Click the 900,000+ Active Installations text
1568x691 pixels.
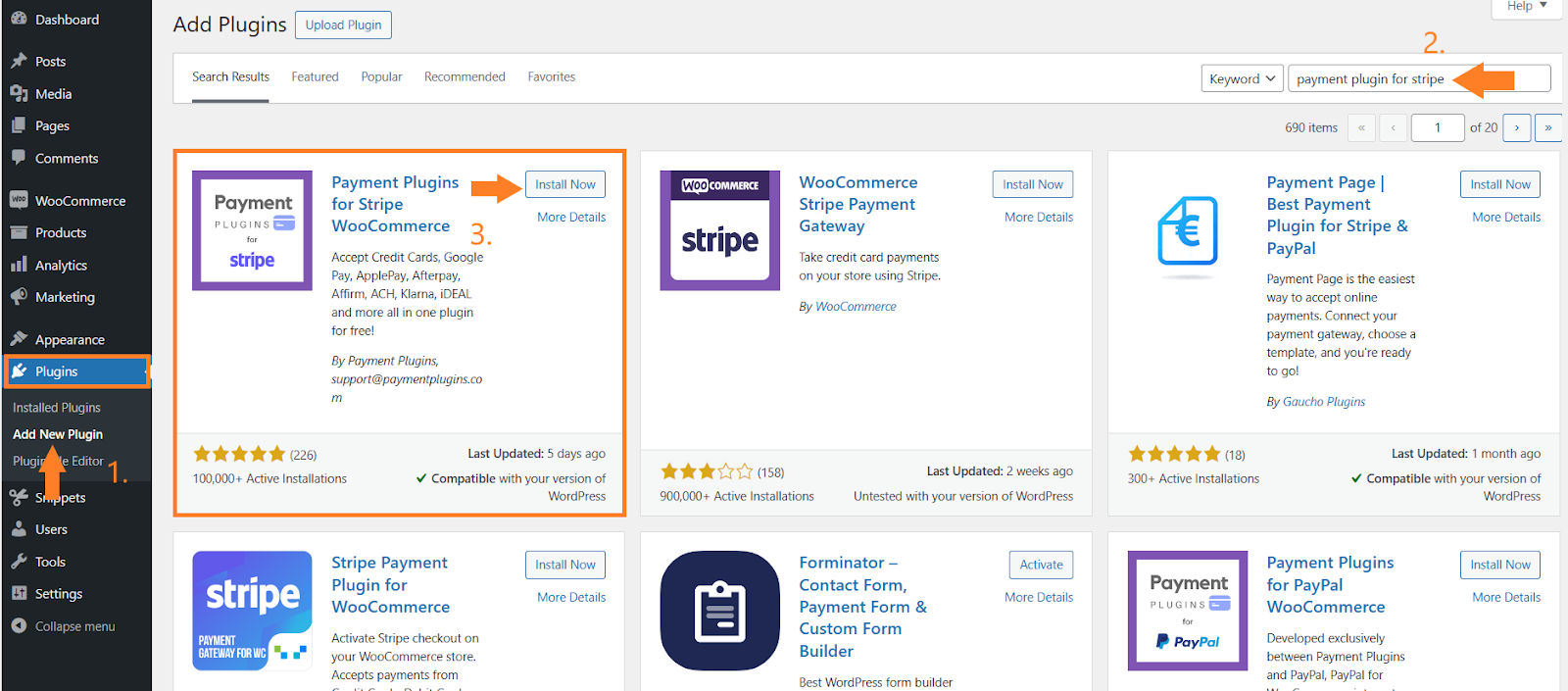pos(737,496)
